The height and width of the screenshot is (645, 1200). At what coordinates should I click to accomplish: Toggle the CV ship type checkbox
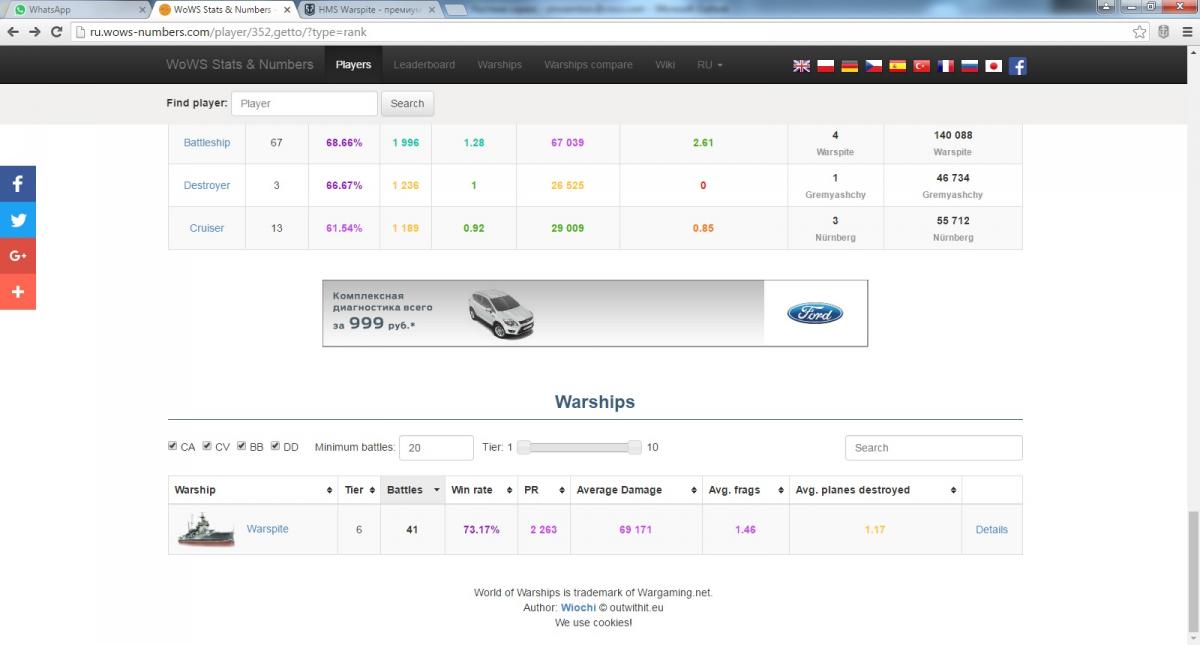pyautogui.click(x=207, y=446)
